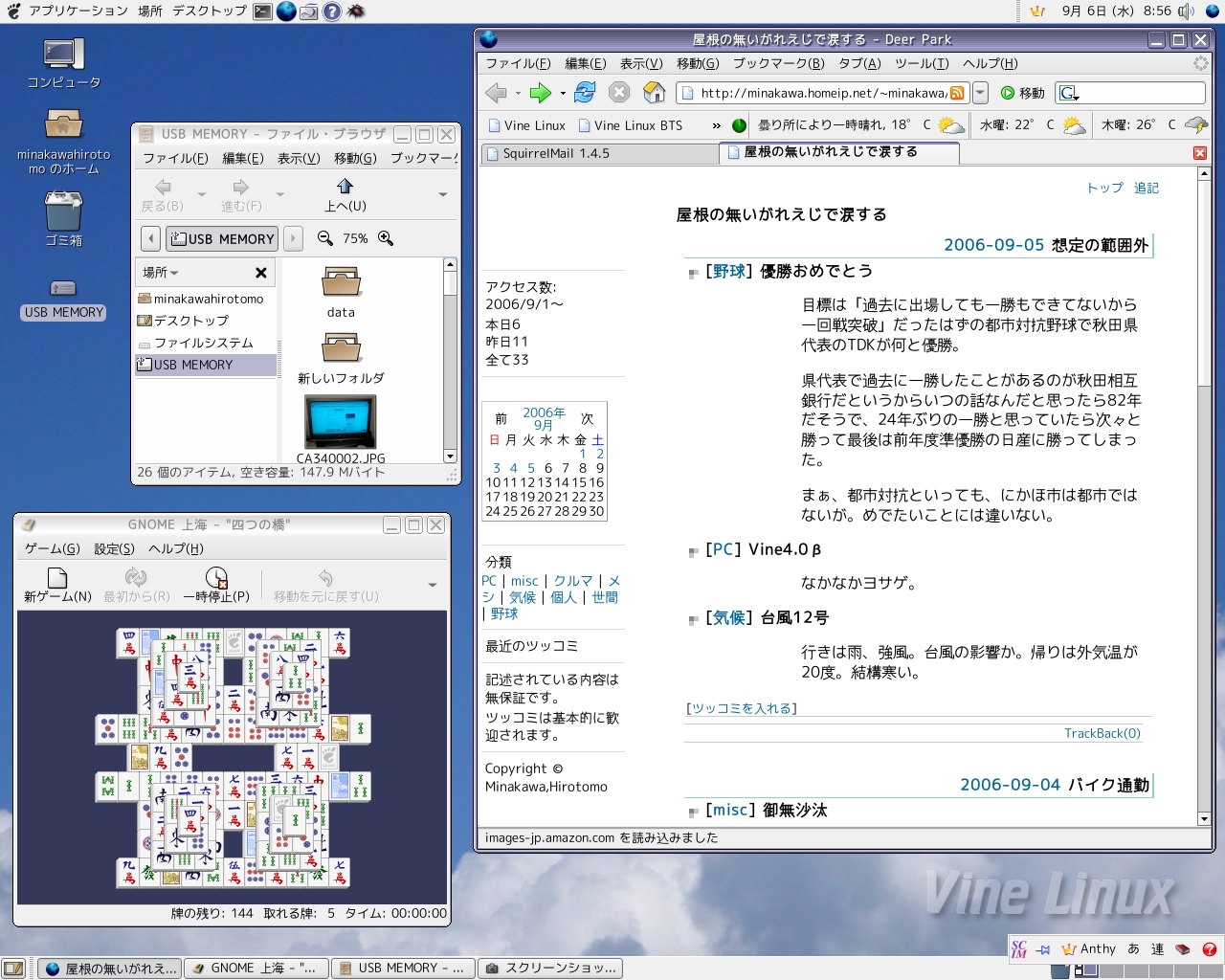Open ブックマーク(B) menu in Deer Park
1225x980 pixels.
pyautogui.click(x=778, y=63)
